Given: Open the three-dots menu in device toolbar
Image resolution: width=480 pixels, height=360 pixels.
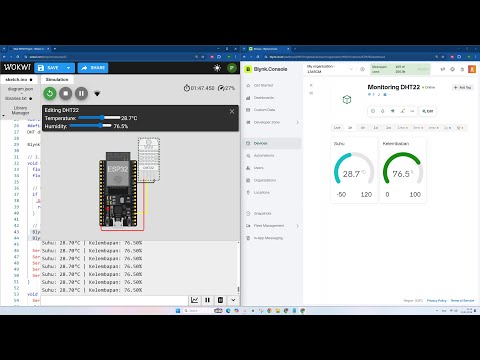Looking at the screenshot, I should (x=412, y=111).
